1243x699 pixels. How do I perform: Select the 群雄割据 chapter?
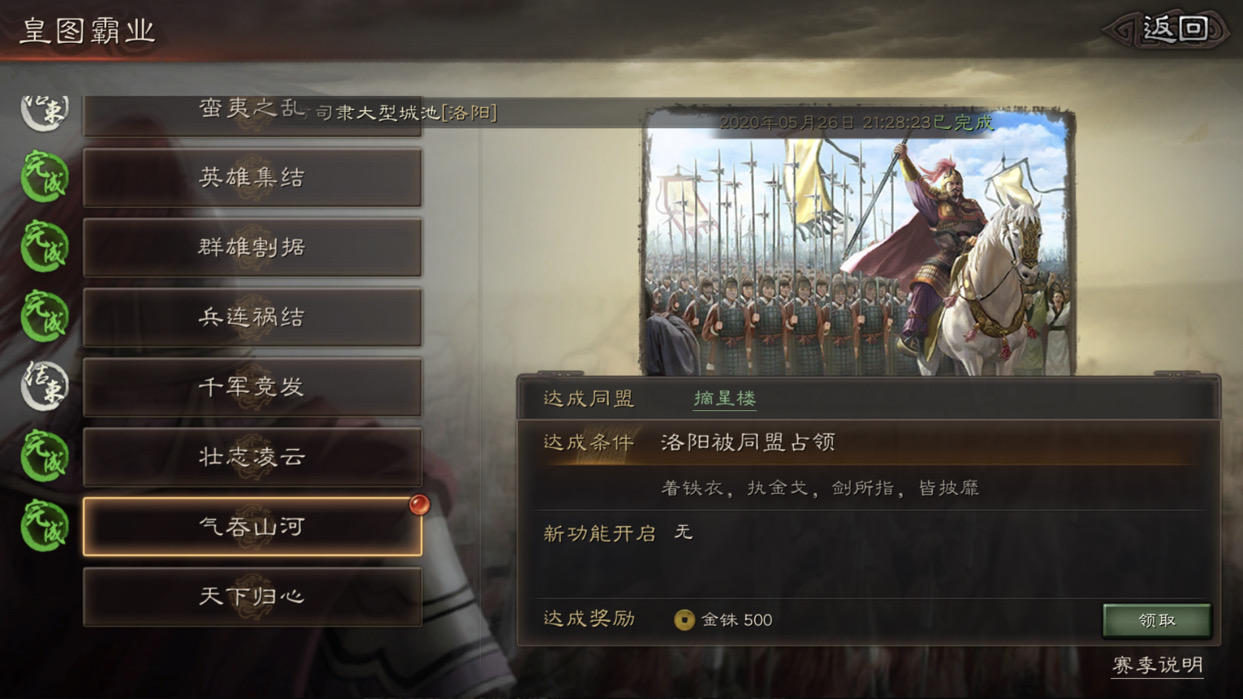(252, 247)
